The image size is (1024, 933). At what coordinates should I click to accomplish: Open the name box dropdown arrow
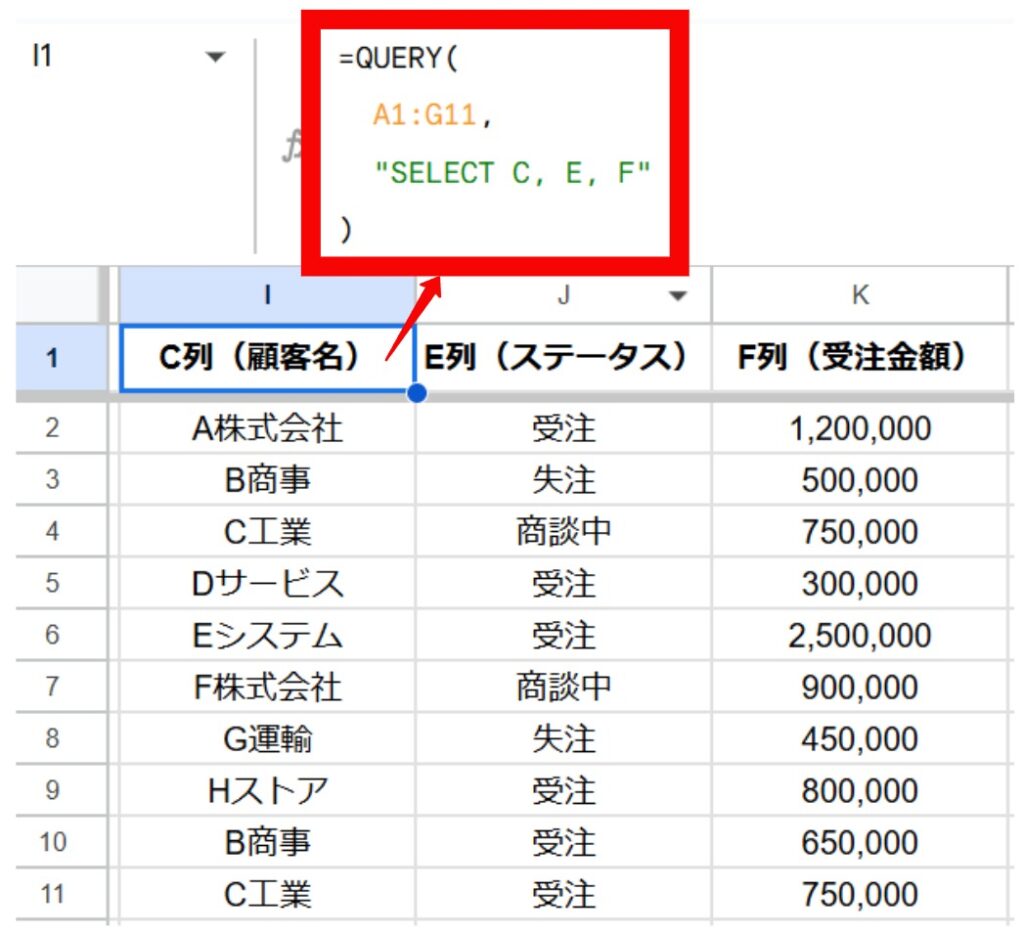point(215,57)
